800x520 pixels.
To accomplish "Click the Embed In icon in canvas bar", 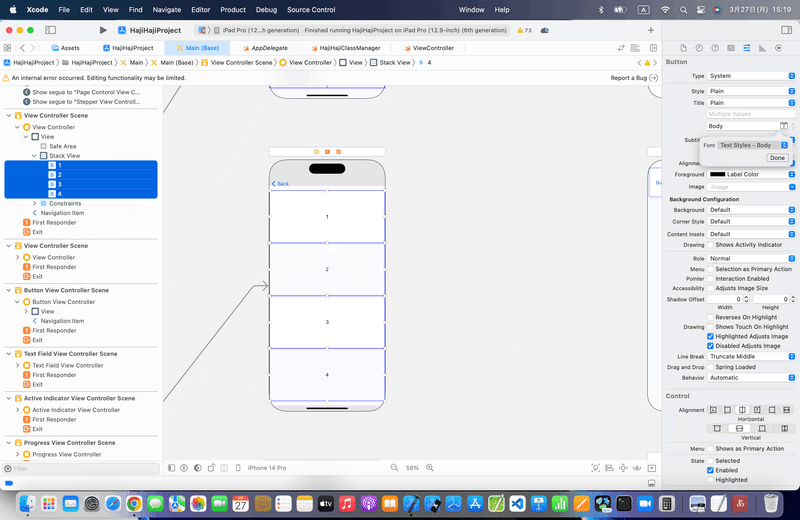I will tap(652, 467).
